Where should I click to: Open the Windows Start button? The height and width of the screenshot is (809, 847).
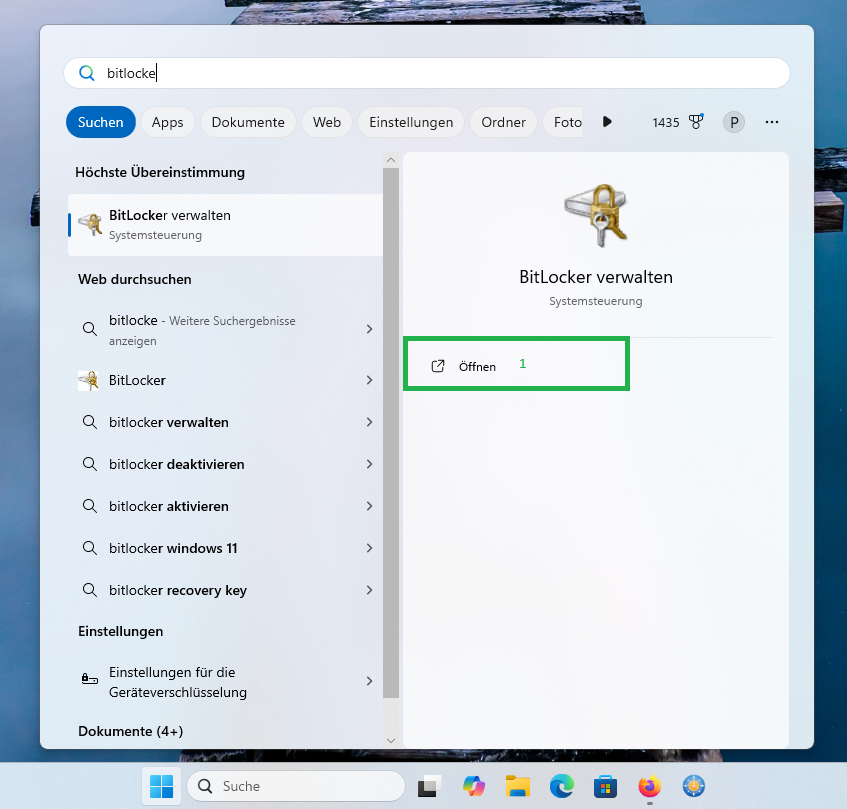pyautogui.click(x=161, y=786)
